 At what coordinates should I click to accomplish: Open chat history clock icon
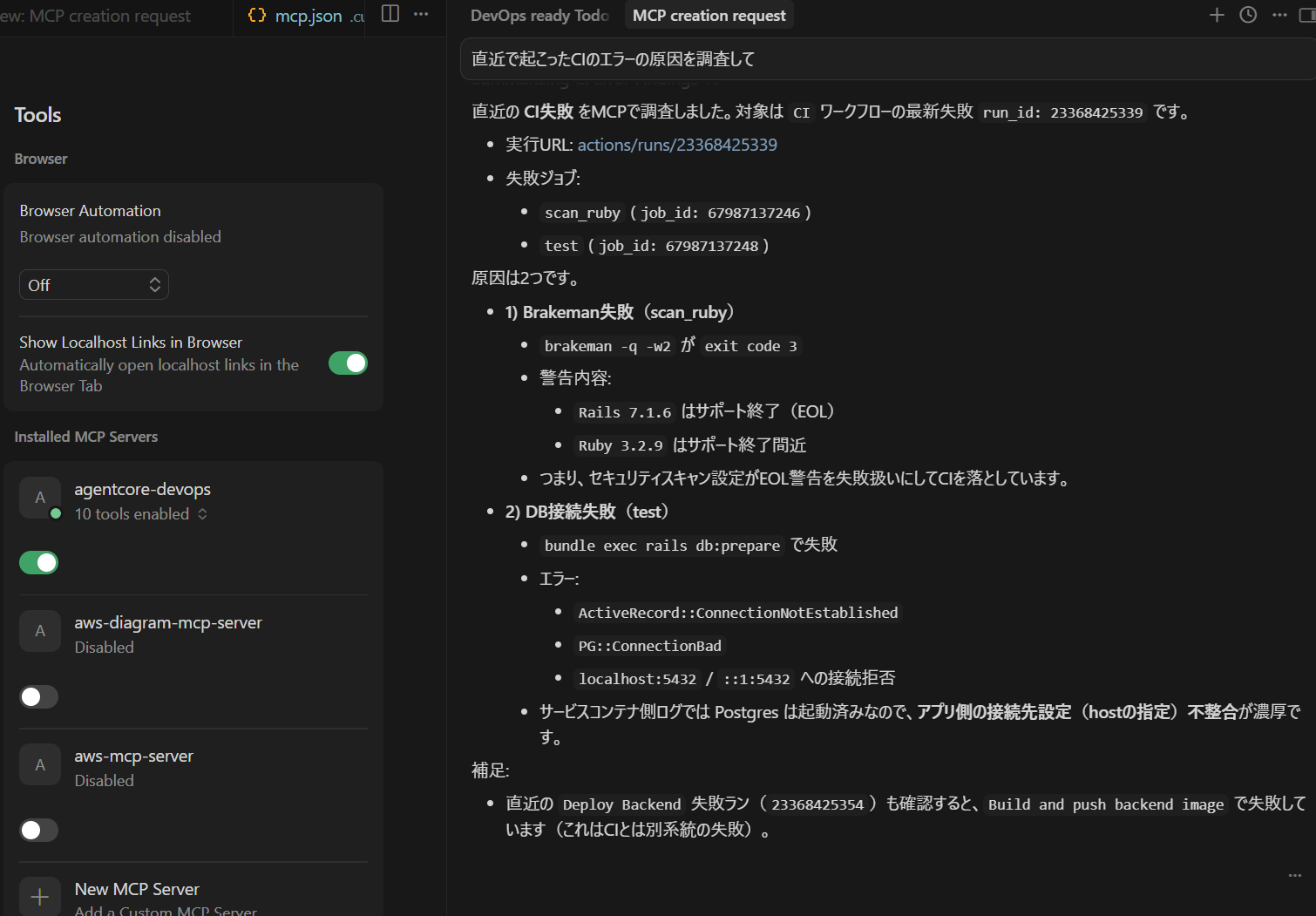click(x=1248, y=15)
